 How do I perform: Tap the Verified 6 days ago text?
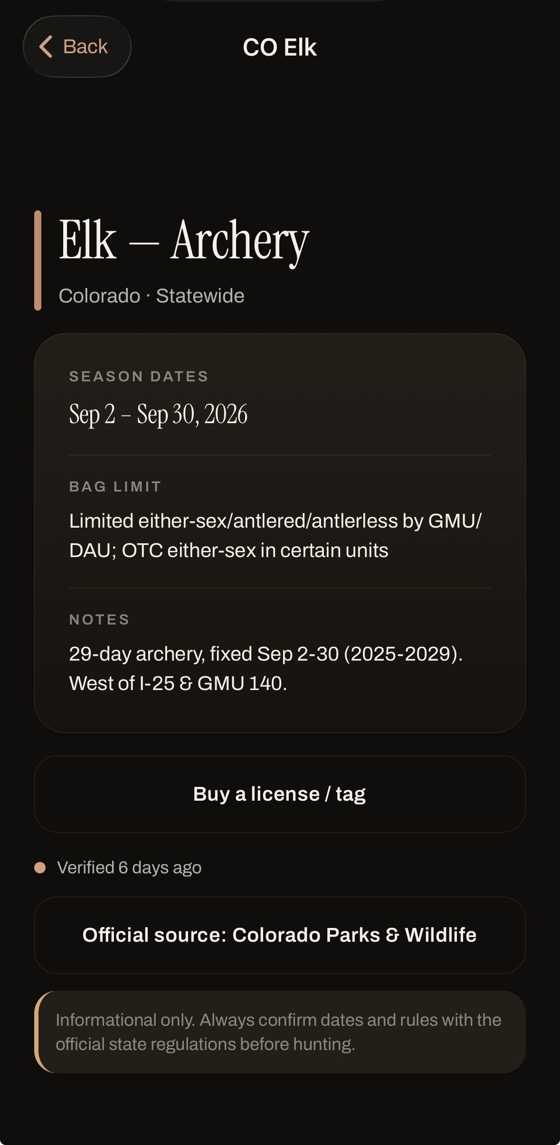129,868
